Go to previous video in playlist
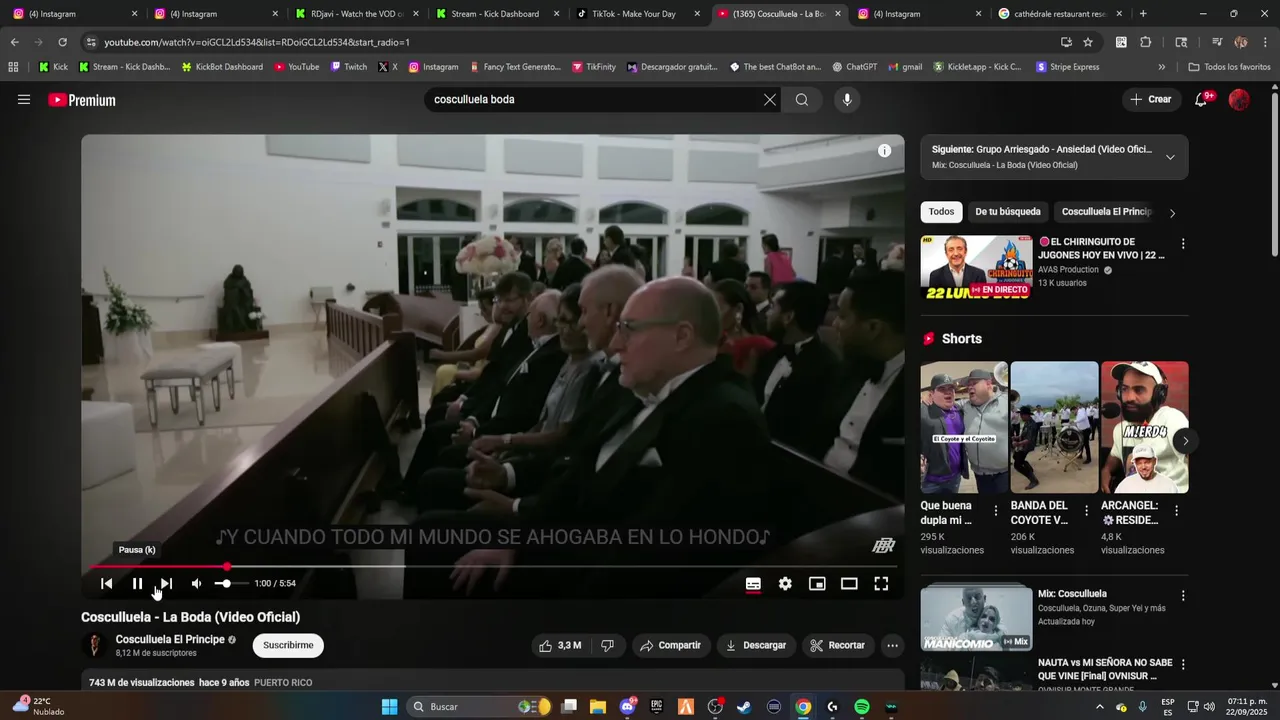Image resolution: width=1280 pixels, height=720 pixels. pyautogui.click(x=106, y=584)
